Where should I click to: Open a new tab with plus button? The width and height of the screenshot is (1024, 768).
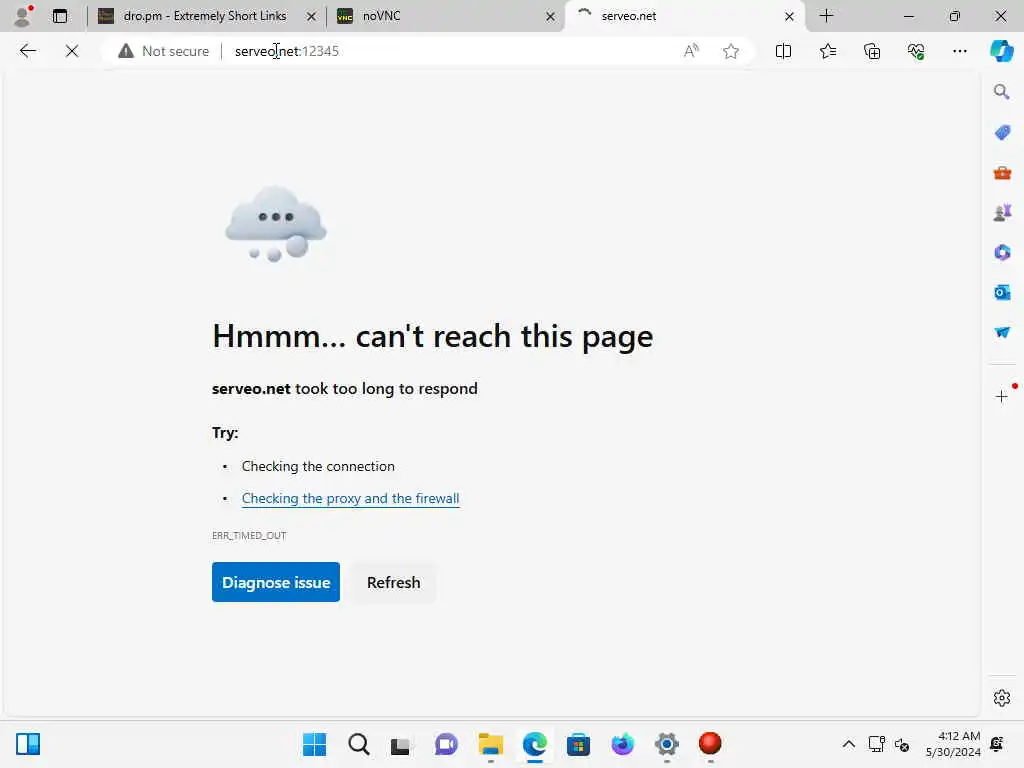[x=826, y=16]
